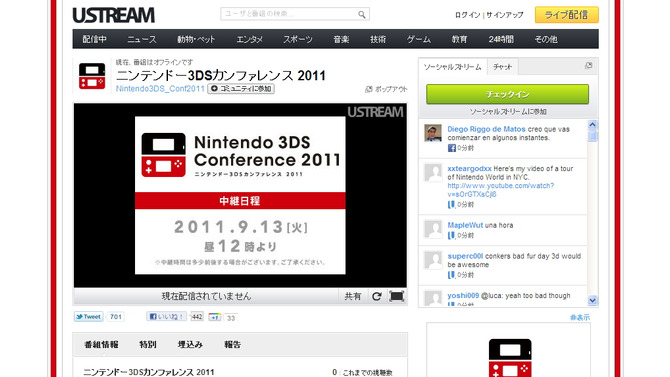The image size is (670, 377).
Task: Click Facebook icon under Diego's comment
Action: [x=451, y=148]
